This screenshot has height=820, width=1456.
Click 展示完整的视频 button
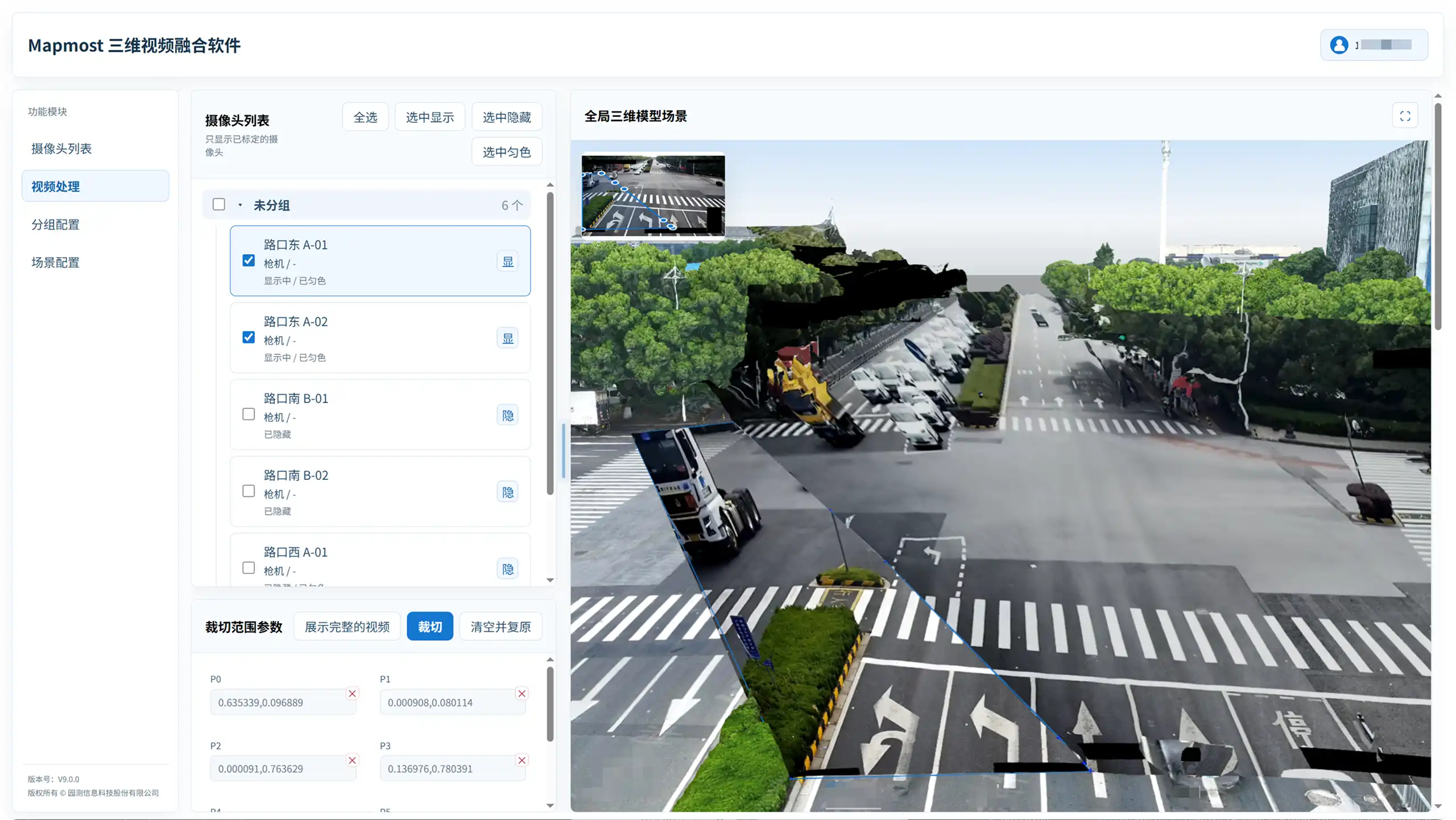point(347,627)
